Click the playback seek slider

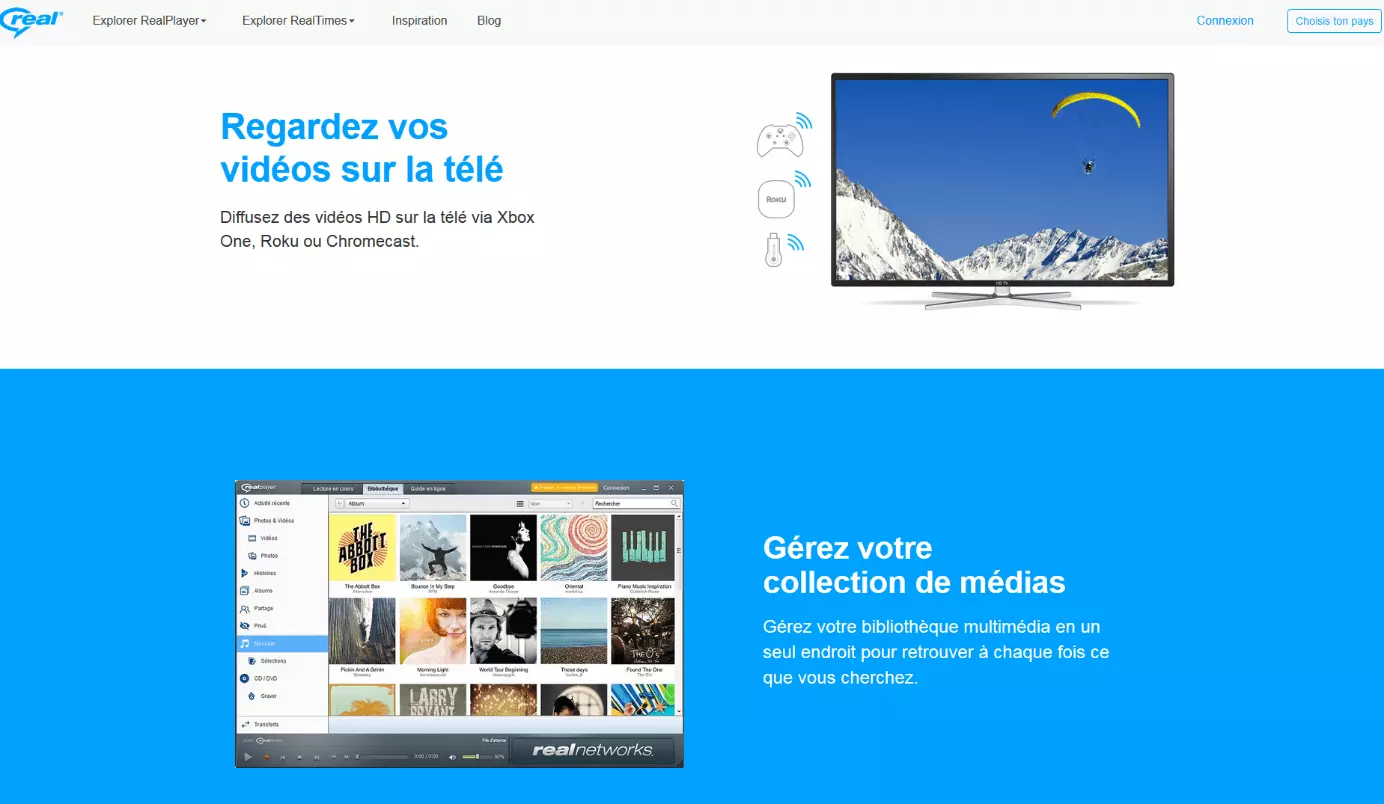(x=382, y=757)
